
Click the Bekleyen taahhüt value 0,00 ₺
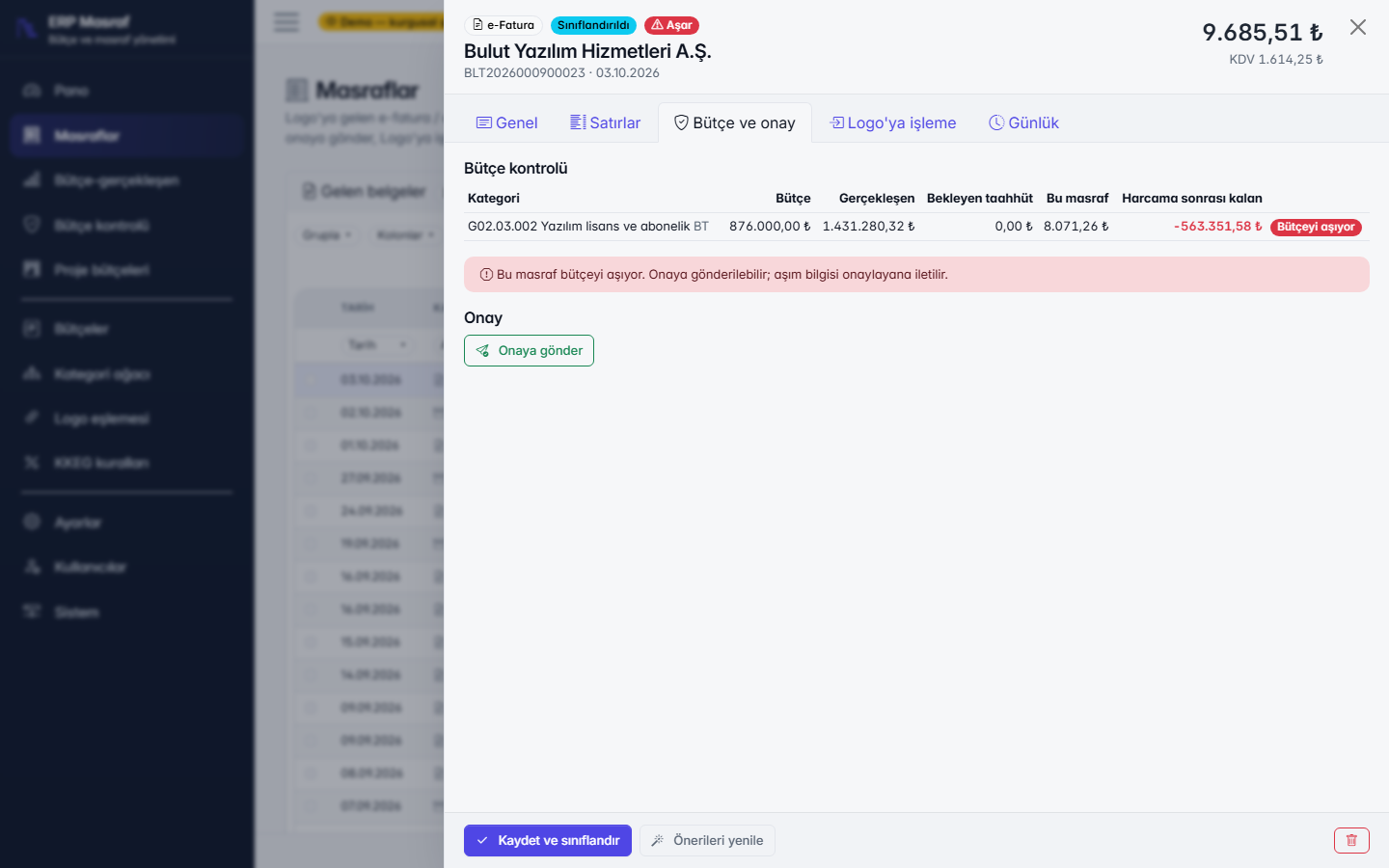click(x=1014, y=227)
